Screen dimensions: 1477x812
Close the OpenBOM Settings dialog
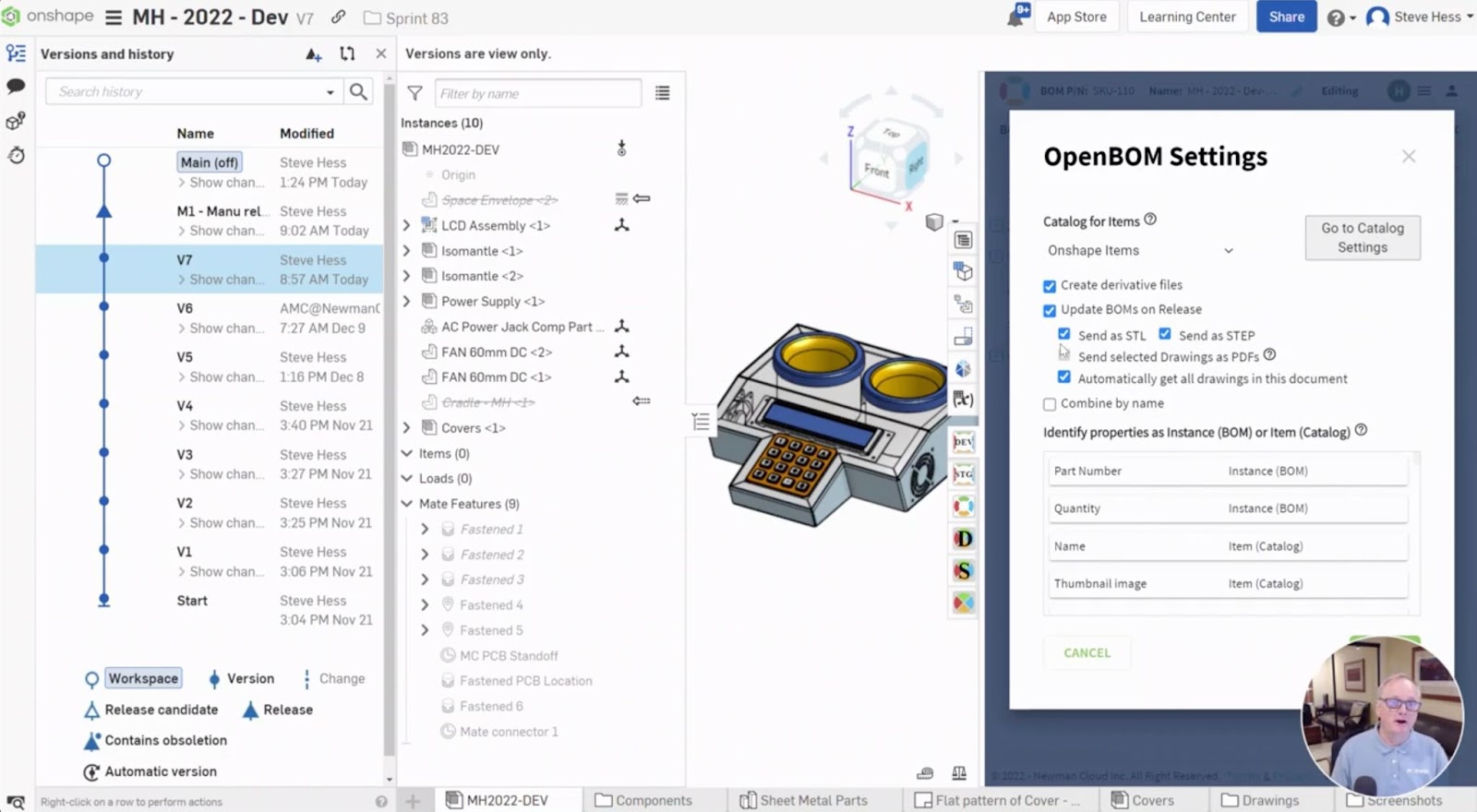(1409, 156)
